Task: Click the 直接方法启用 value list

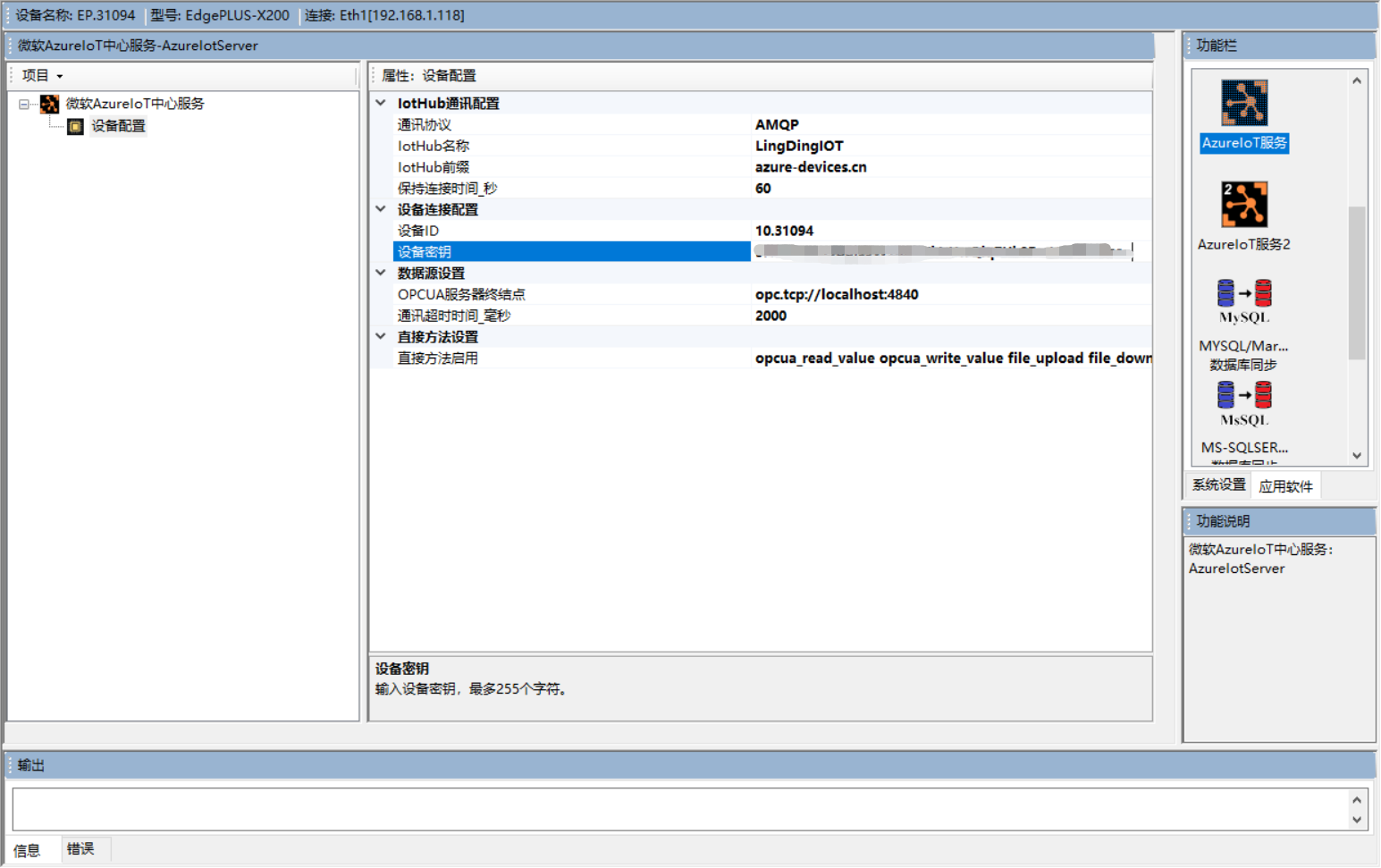Action: 953,358
